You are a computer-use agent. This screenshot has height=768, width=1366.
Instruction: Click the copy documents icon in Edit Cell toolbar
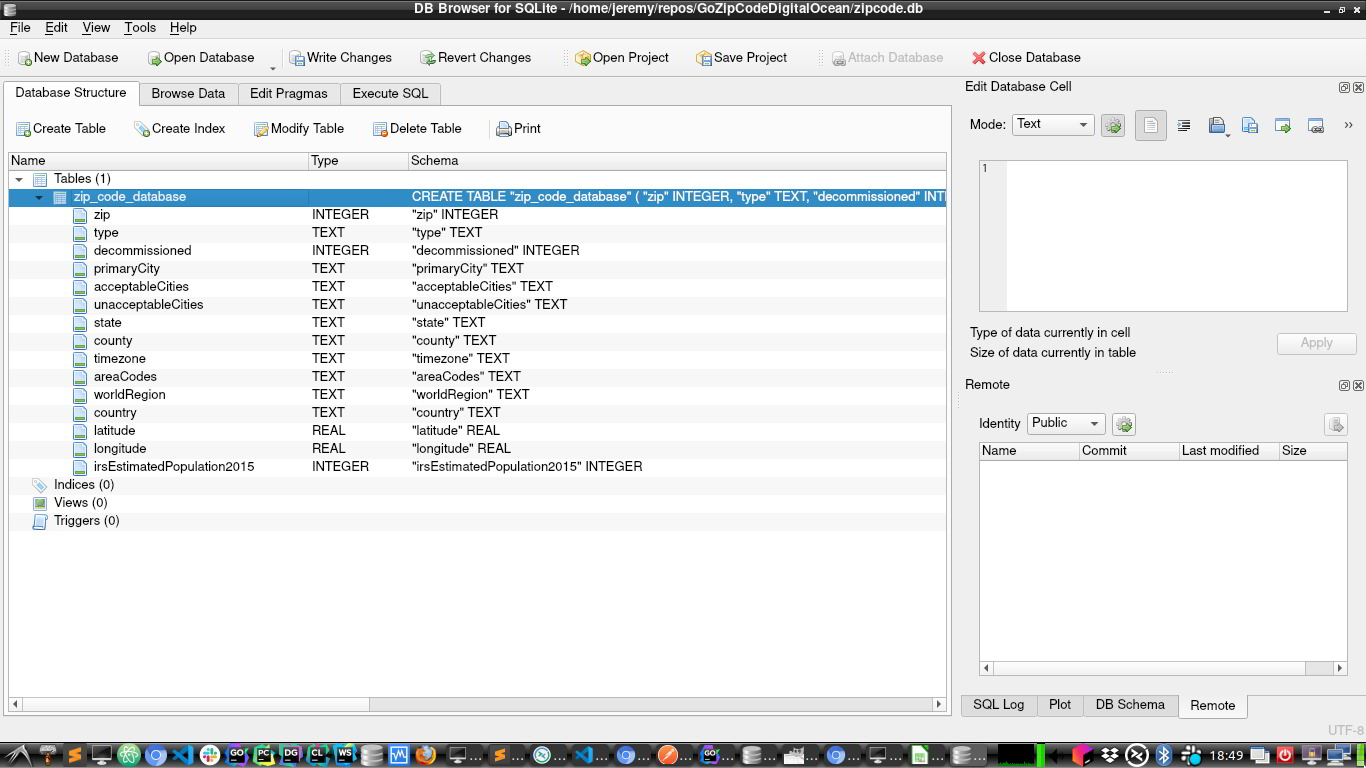coord(1250,126)
